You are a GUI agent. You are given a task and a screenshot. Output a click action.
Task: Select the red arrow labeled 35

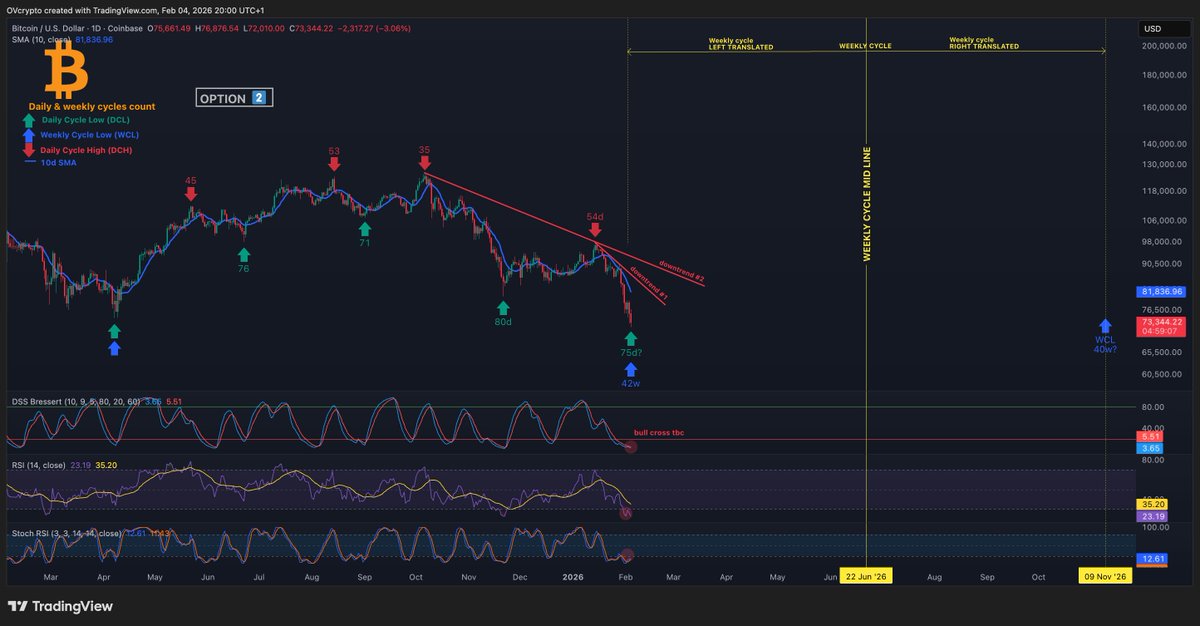(x=424, y=164)
